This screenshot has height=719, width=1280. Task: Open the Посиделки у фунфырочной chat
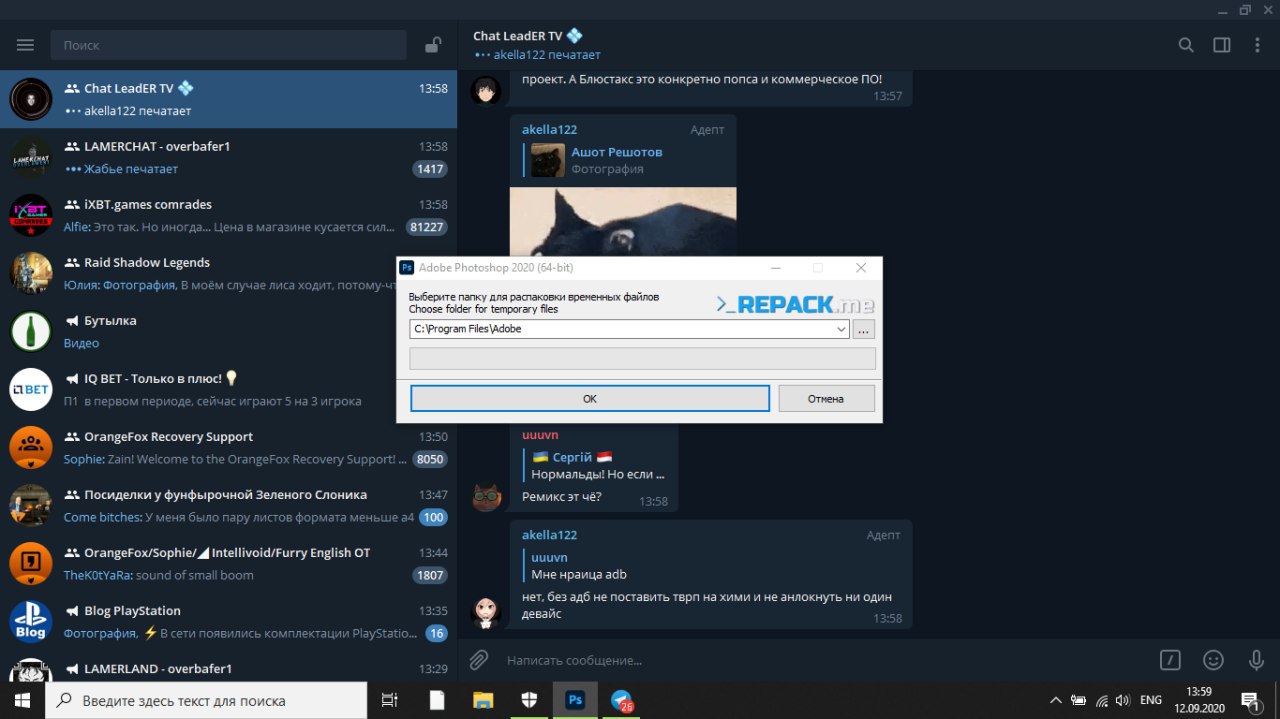coord(228,505)
